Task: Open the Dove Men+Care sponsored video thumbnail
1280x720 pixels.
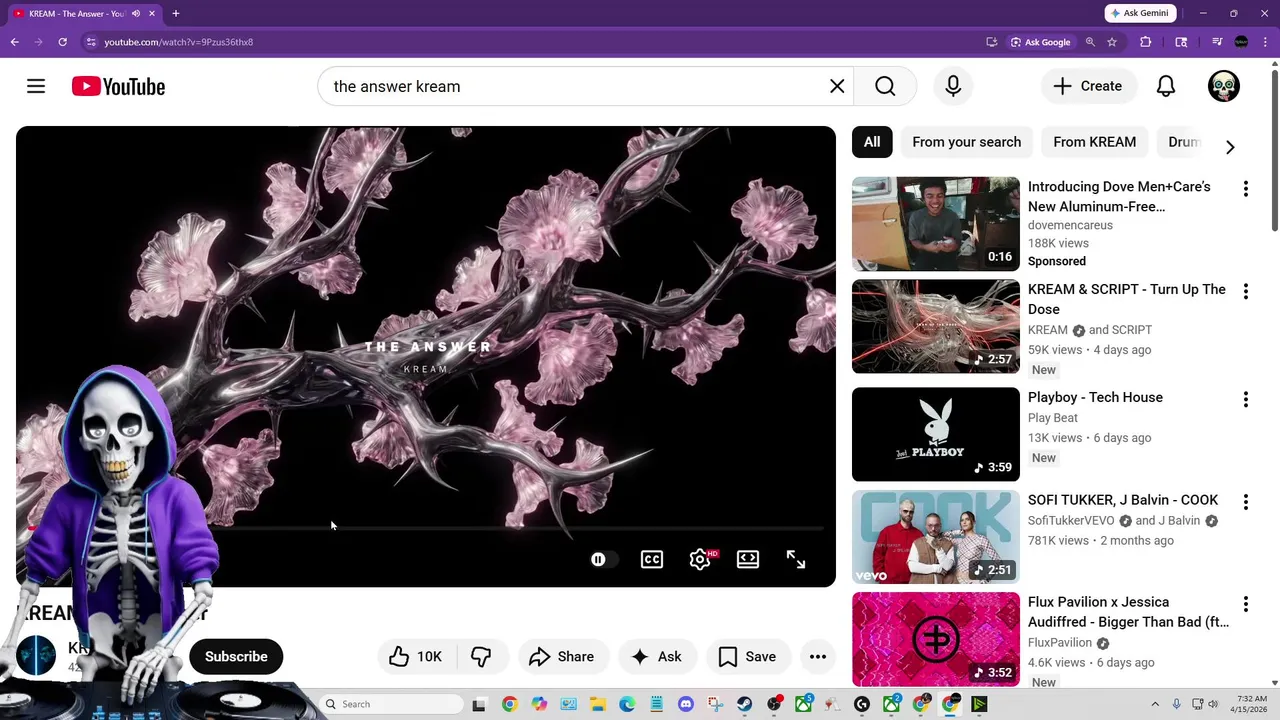Action: click(936, 224)
